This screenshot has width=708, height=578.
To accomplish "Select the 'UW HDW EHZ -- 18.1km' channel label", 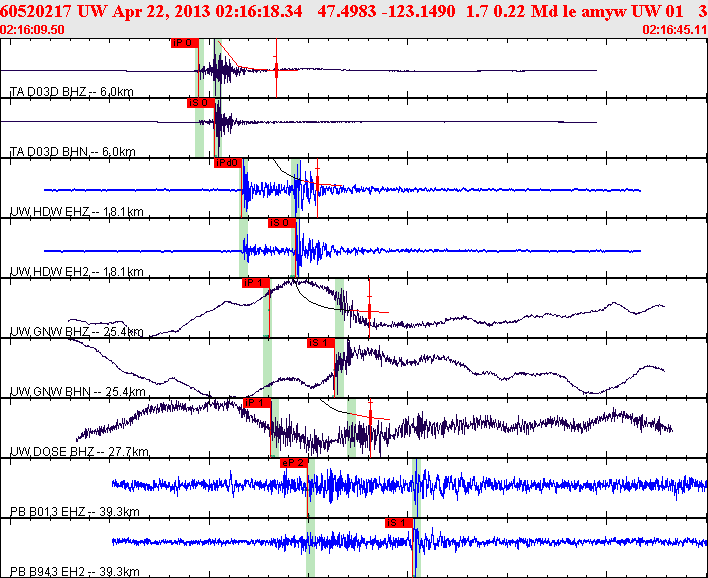I will [77, 212].
